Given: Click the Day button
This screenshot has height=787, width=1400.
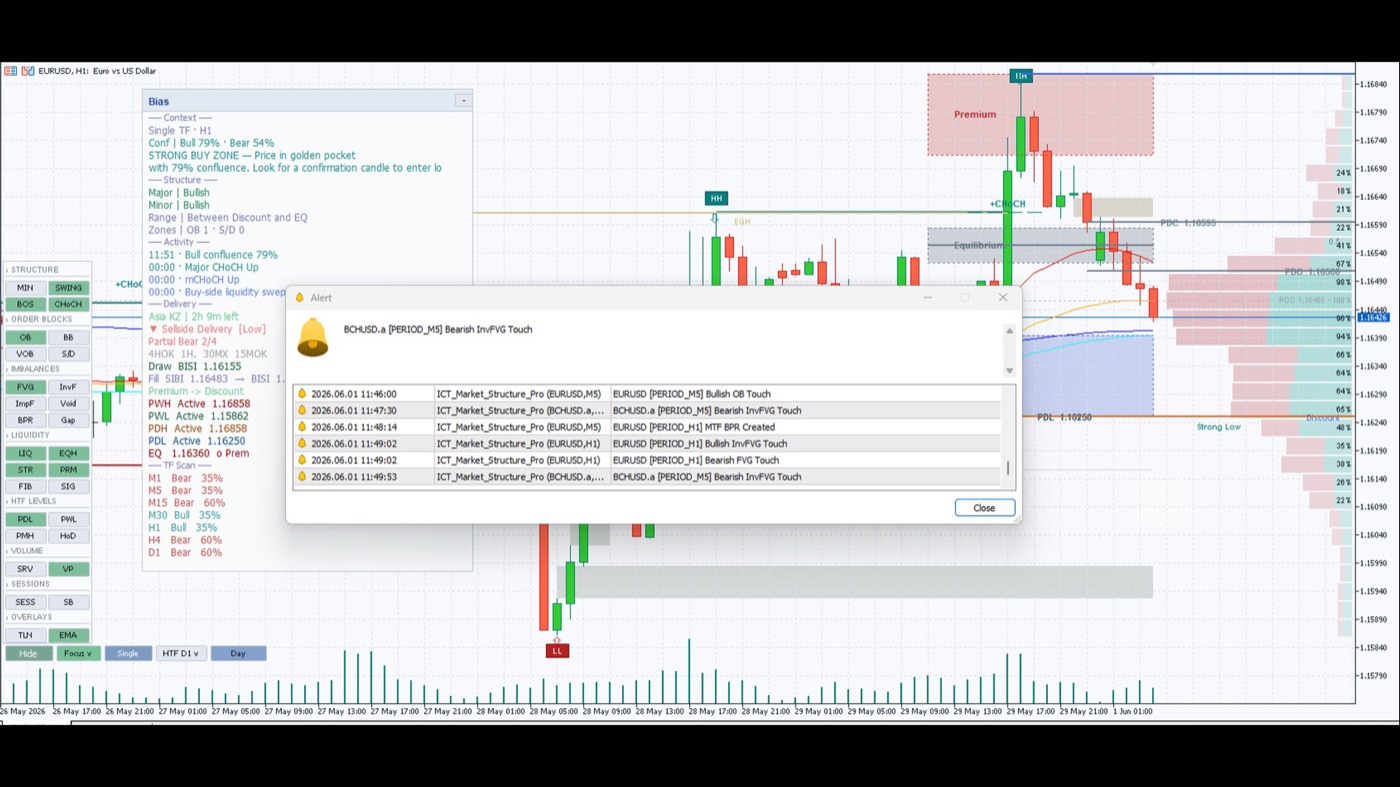Looking at the screenshot, I should tap(238, 654).
